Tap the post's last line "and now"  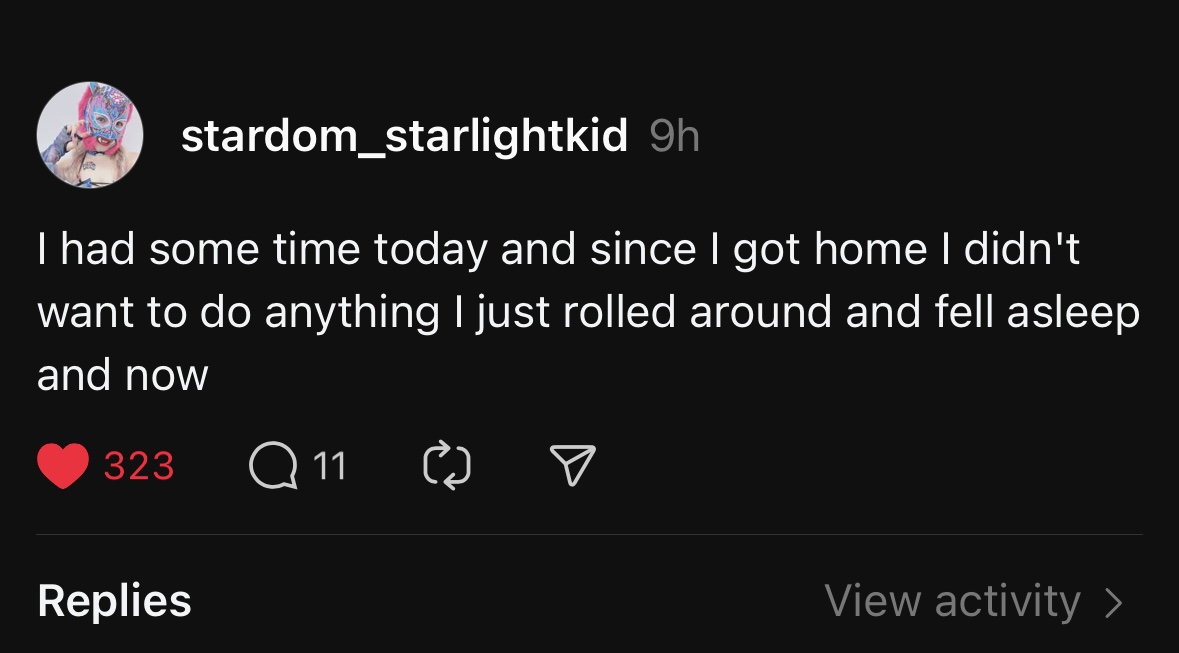point(123,375)
